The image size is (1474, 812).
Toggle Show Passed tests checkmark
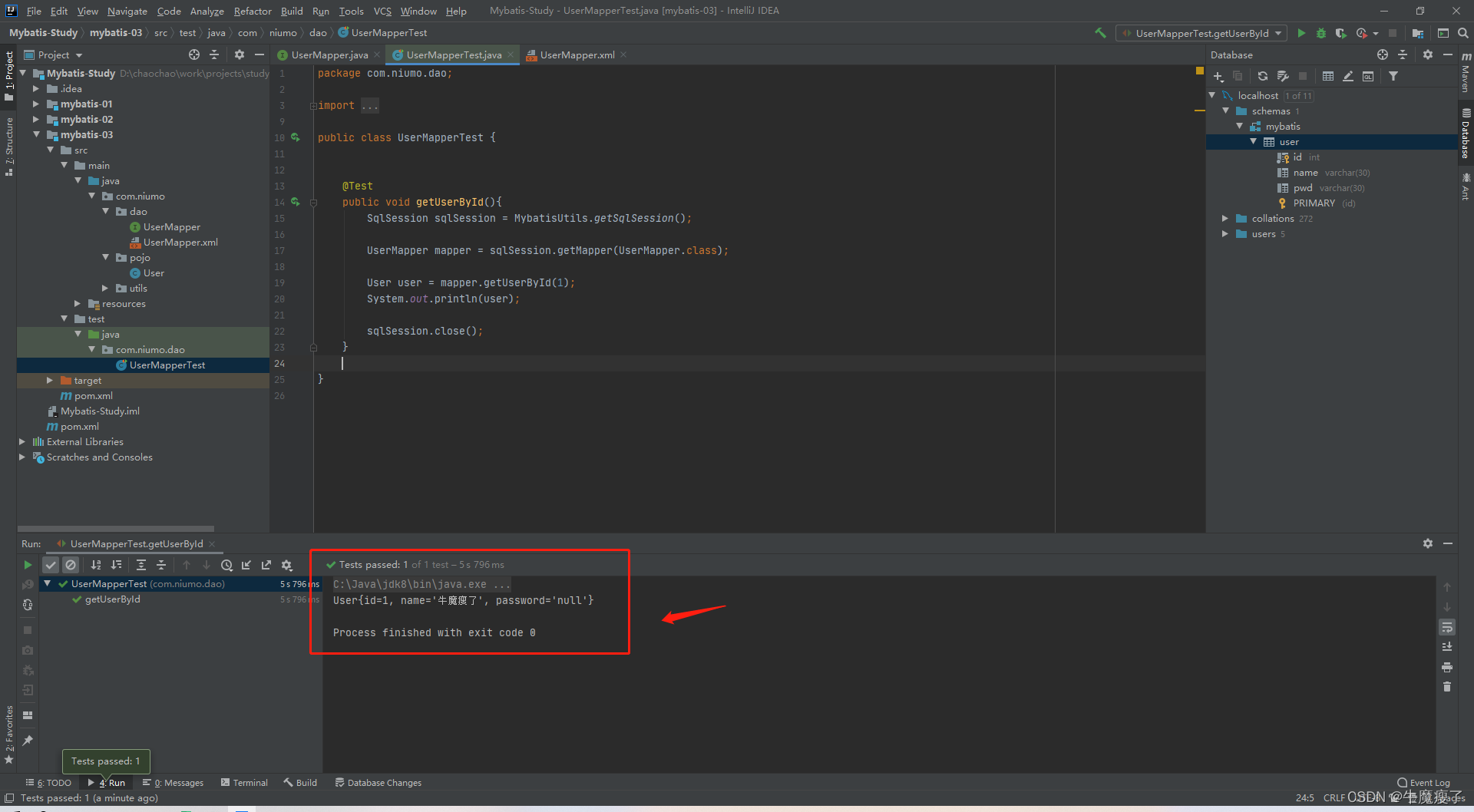coord(51,565)
